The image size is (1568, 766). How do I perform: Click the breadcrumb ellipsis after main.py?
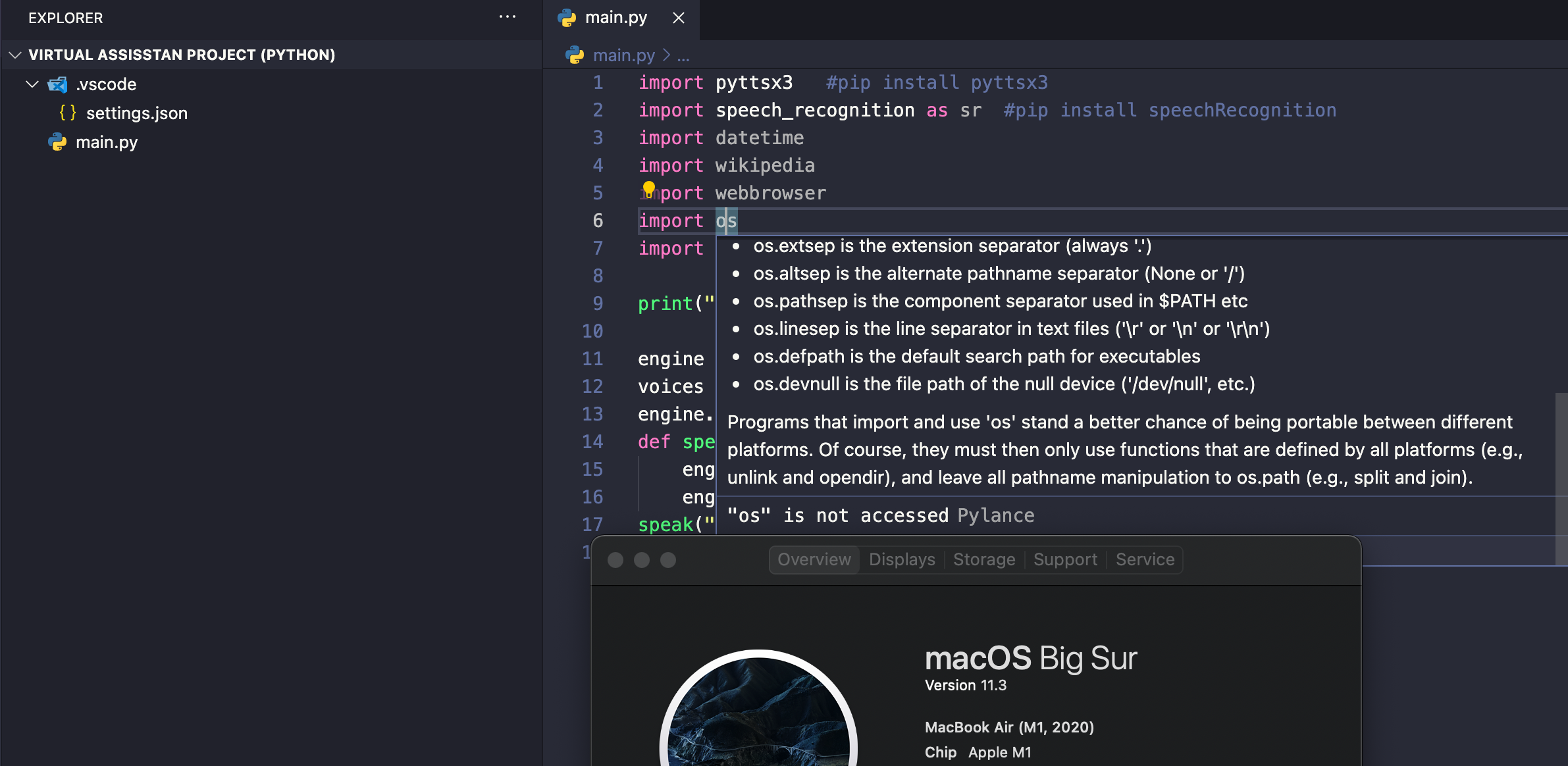683,56
